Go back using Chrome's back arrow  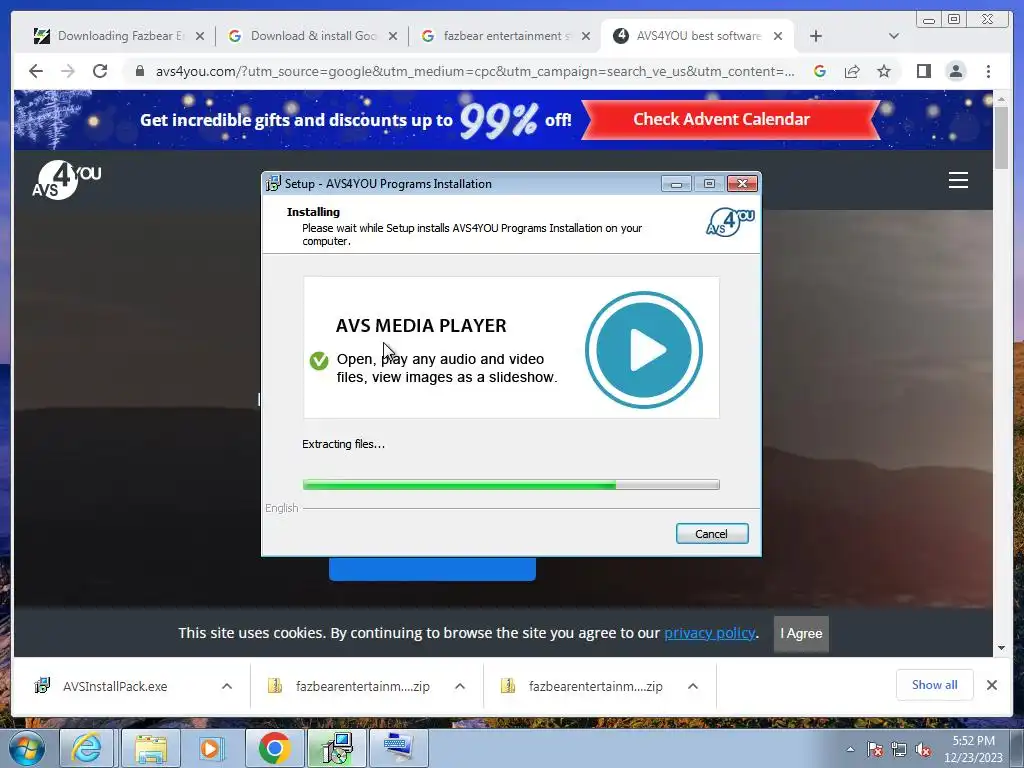[x=36, y=71]
